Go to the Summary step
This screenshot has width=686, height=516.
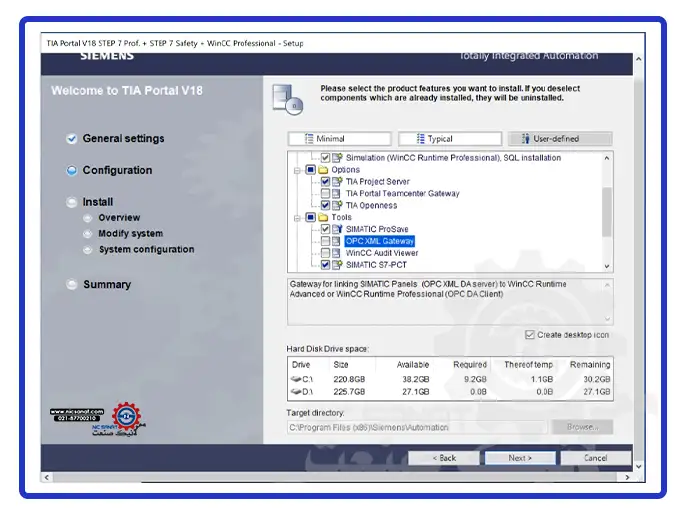coord(107,284)
